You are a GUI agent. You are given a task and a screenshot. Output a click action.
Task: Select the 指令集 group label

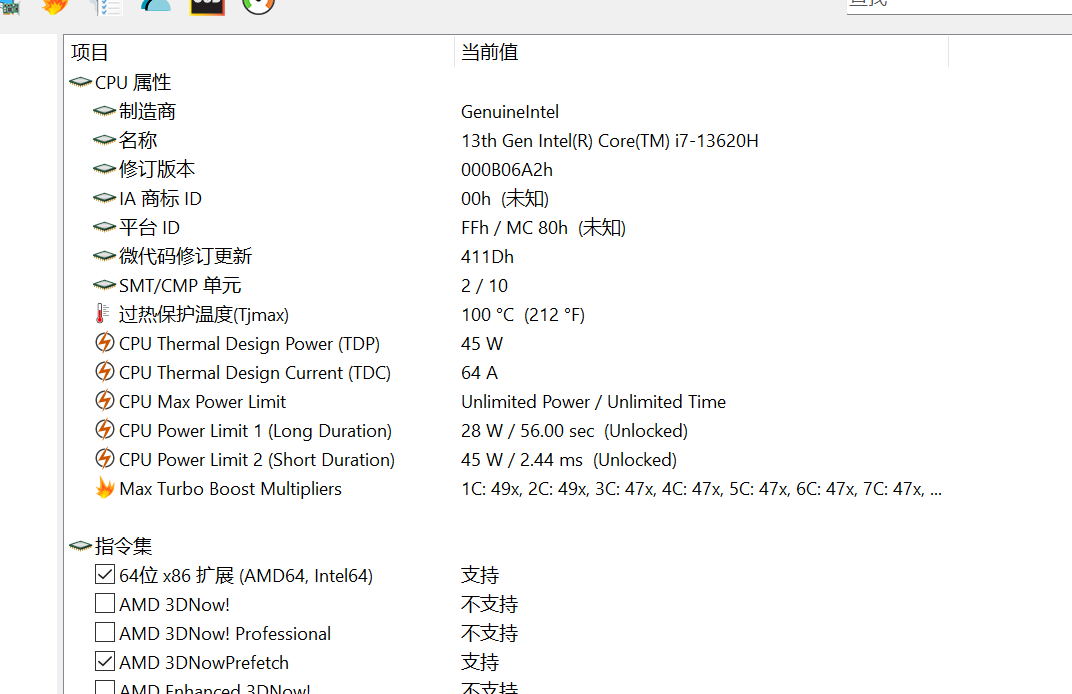click(x=124, y=546)
